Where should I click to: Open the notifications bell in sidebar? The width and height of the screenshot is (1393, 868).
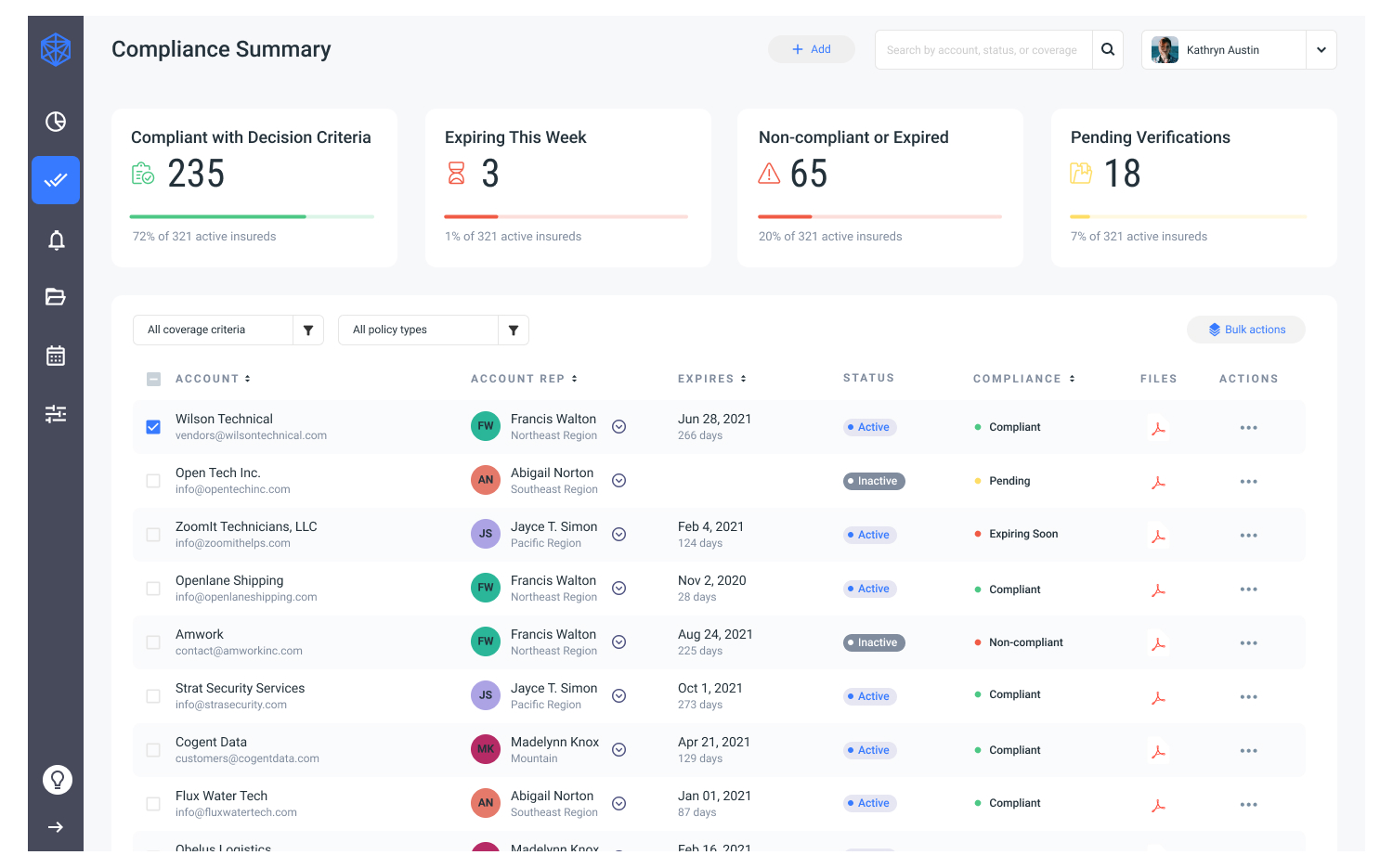[56, 240]
